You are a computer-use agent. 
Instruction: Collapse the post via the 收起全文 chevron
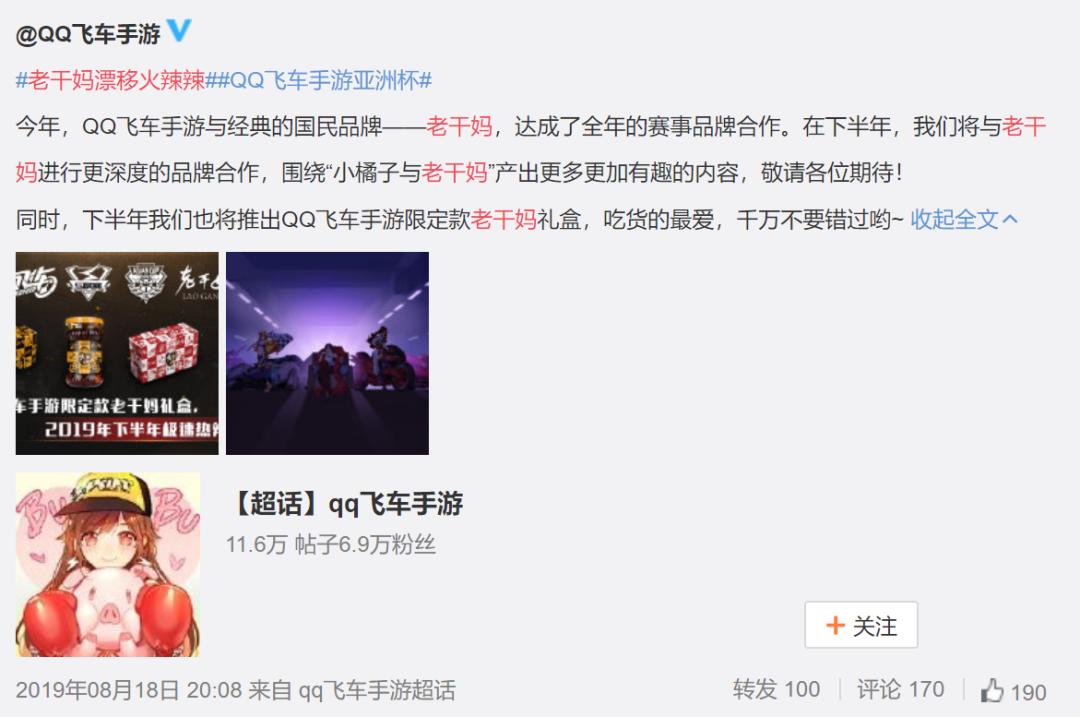(x=1010, y=220)
